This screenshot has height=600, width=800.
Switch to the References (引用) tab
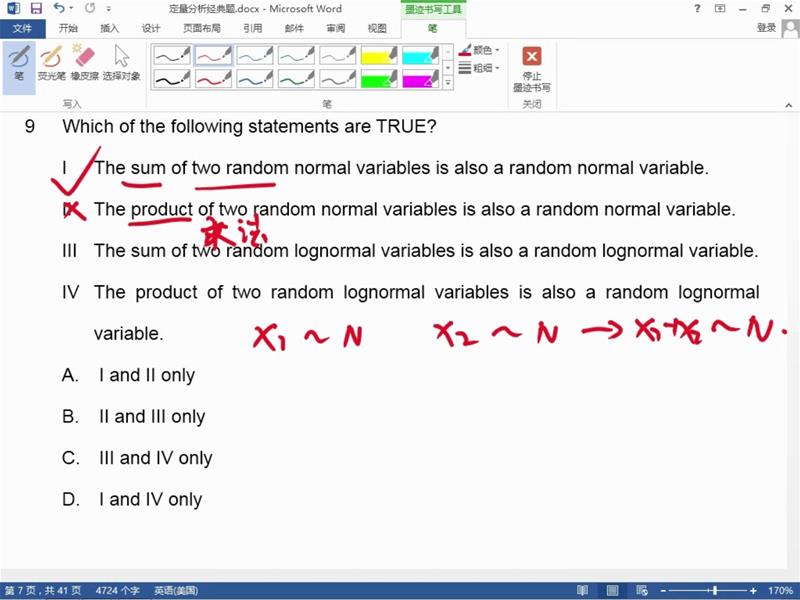click(253, 29)
